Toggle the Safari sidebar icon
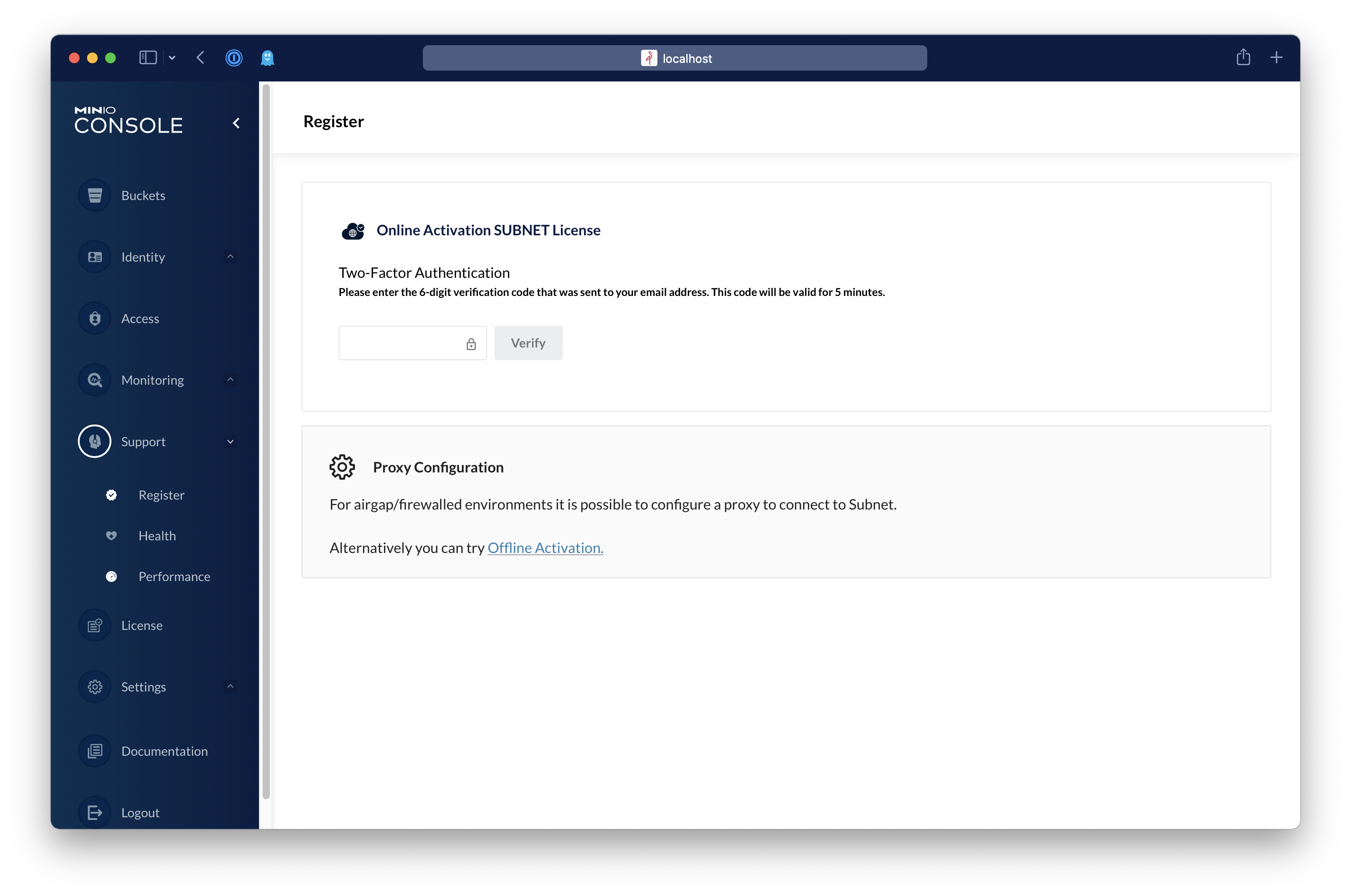Screen dimensions: 1351x896 click(x=148, y=58)
